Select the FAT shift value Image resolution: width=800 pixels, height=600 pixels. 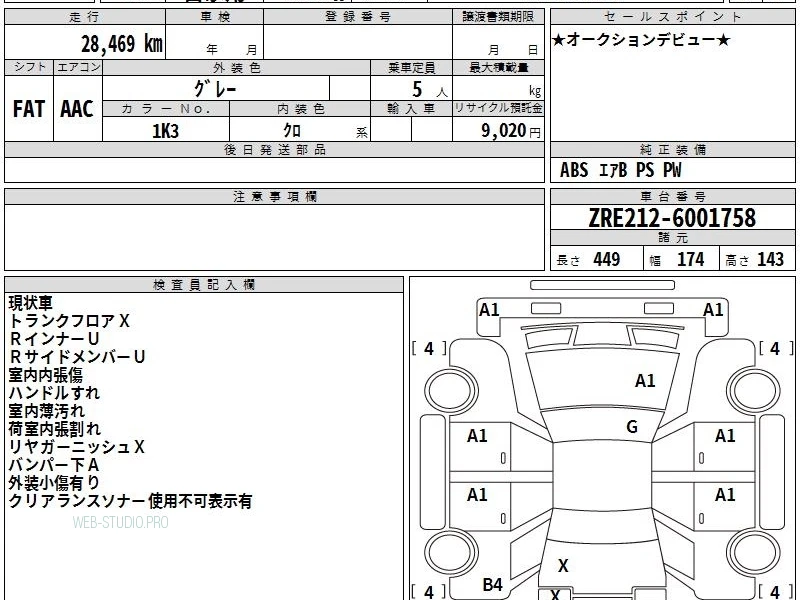click(29, 109)
